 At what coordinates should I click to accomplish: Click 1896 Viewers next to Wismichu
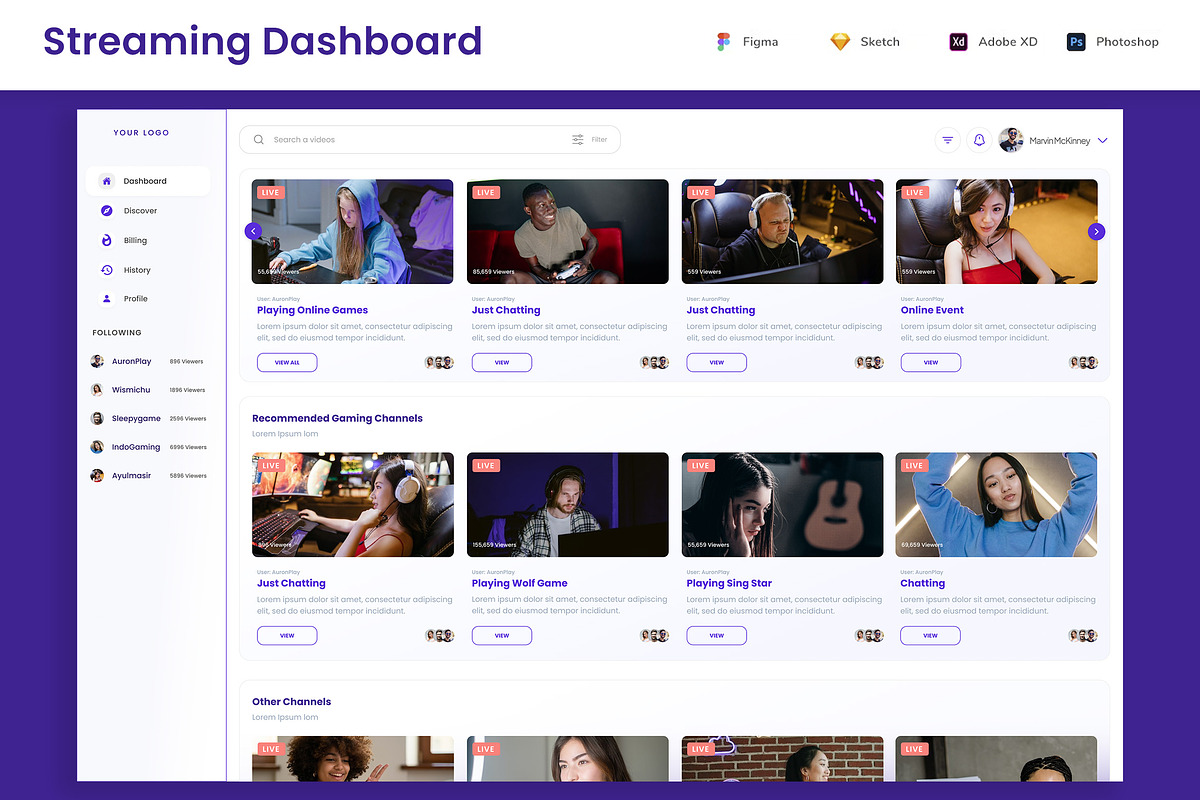[x=187, y=390]
